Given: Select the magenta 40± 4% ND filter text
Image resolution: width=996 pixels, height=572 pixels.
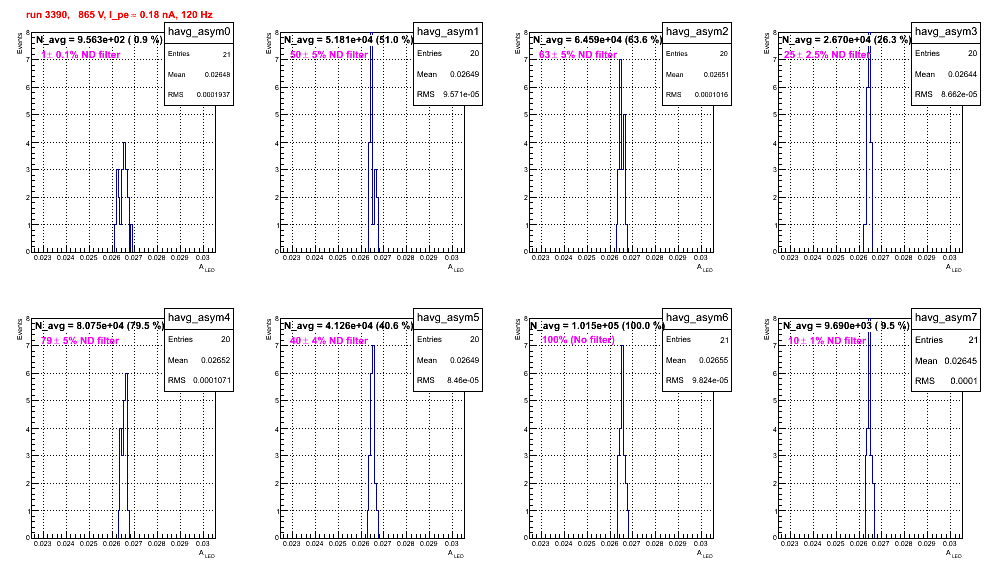Looking at the screenshot, I should [x=329, y=341].
